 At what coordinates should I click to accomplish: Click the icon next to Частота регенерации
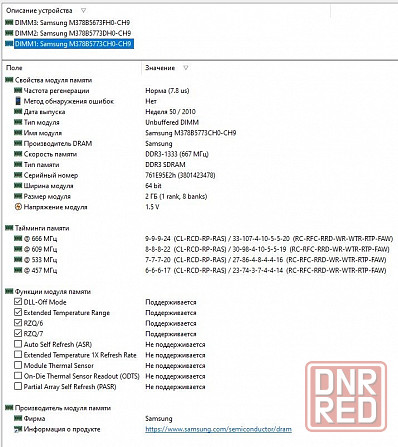[x=18, y=90]
